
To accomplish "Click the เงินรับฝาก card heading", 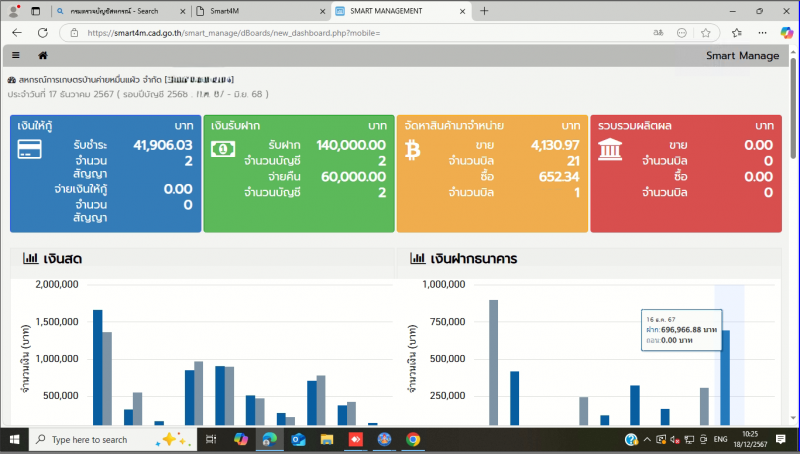I will (235, 125).
